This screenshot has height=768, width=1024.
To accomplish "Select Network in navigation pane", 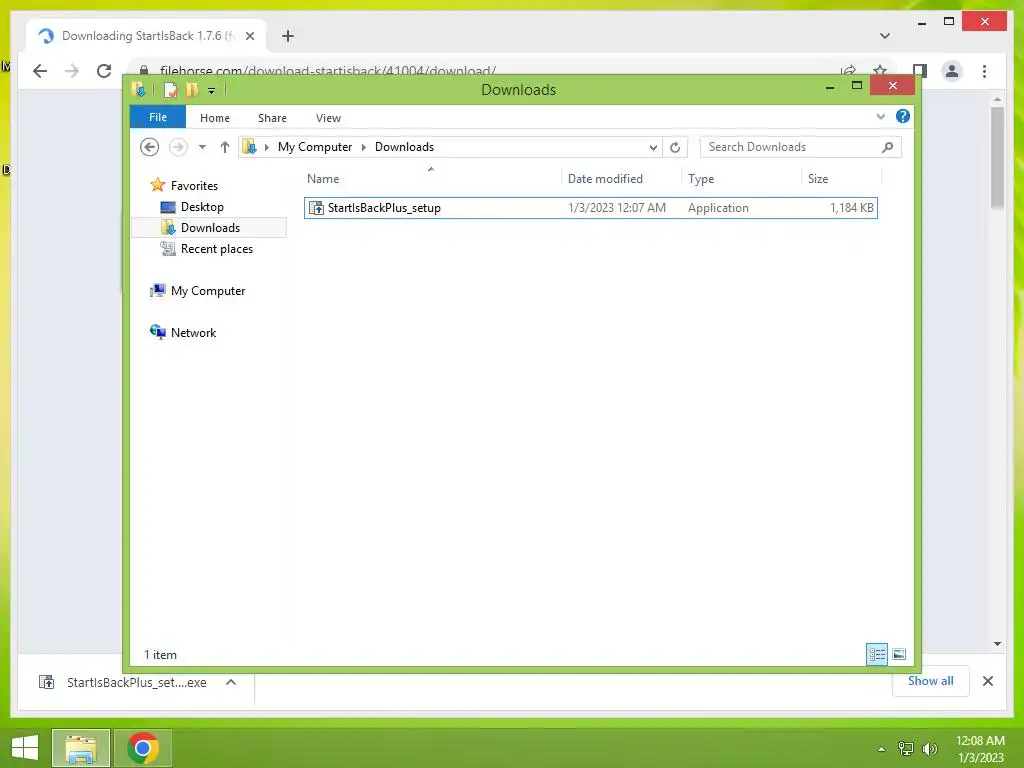I will (193, 332).
